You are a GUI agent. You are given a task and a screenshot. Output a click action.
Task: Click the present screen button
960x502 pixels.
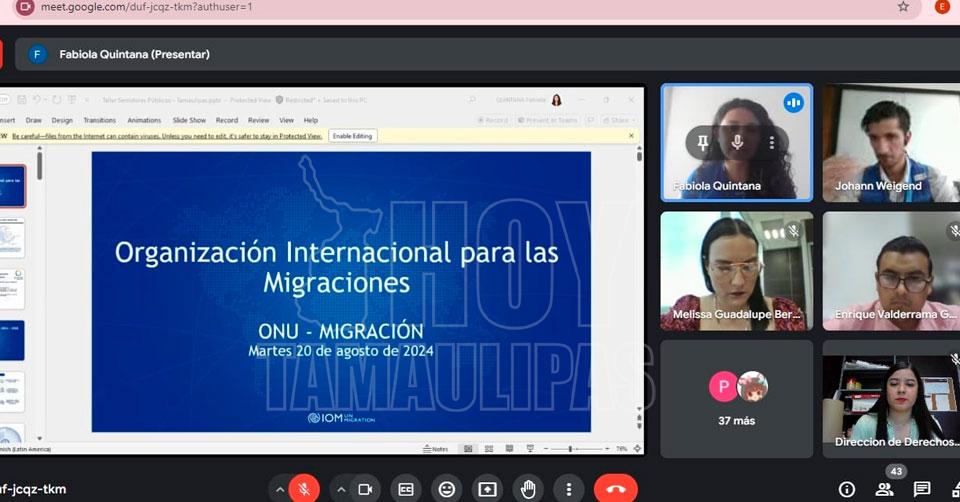(487, 489)
